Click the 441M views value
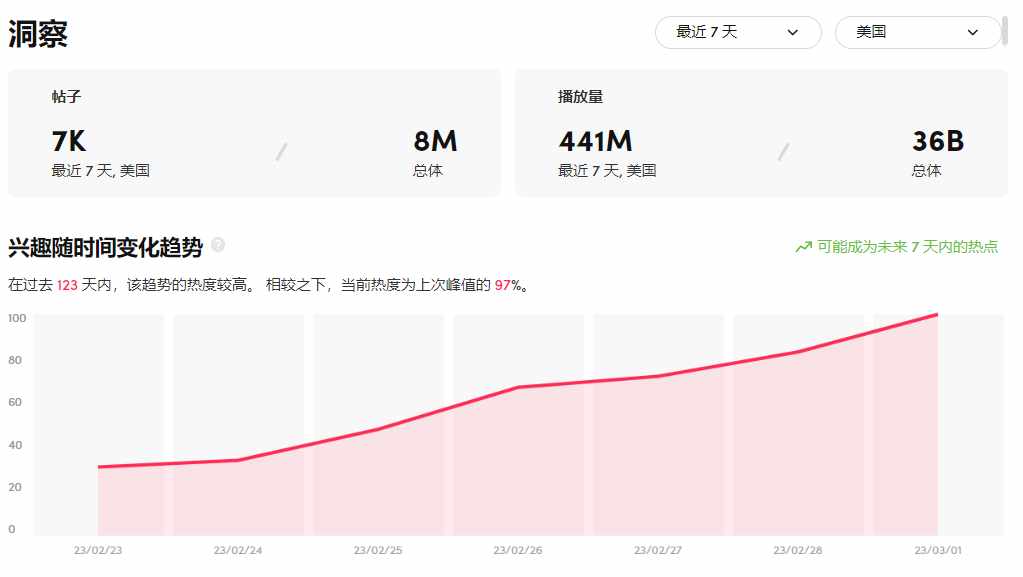1023x577 pixels. coord(595,141)
